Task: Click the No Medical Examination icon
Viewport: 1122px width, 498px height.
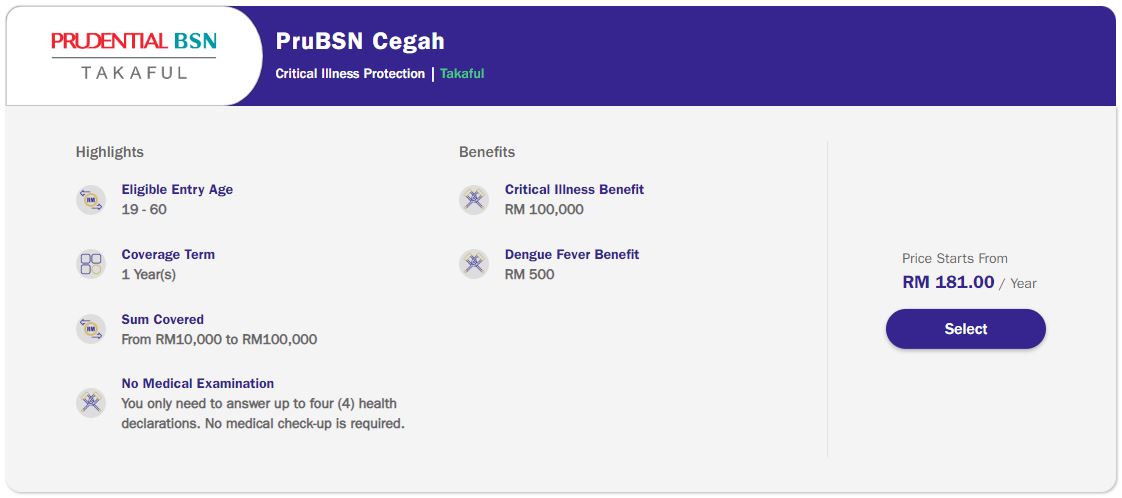Action: pos(91,403)
